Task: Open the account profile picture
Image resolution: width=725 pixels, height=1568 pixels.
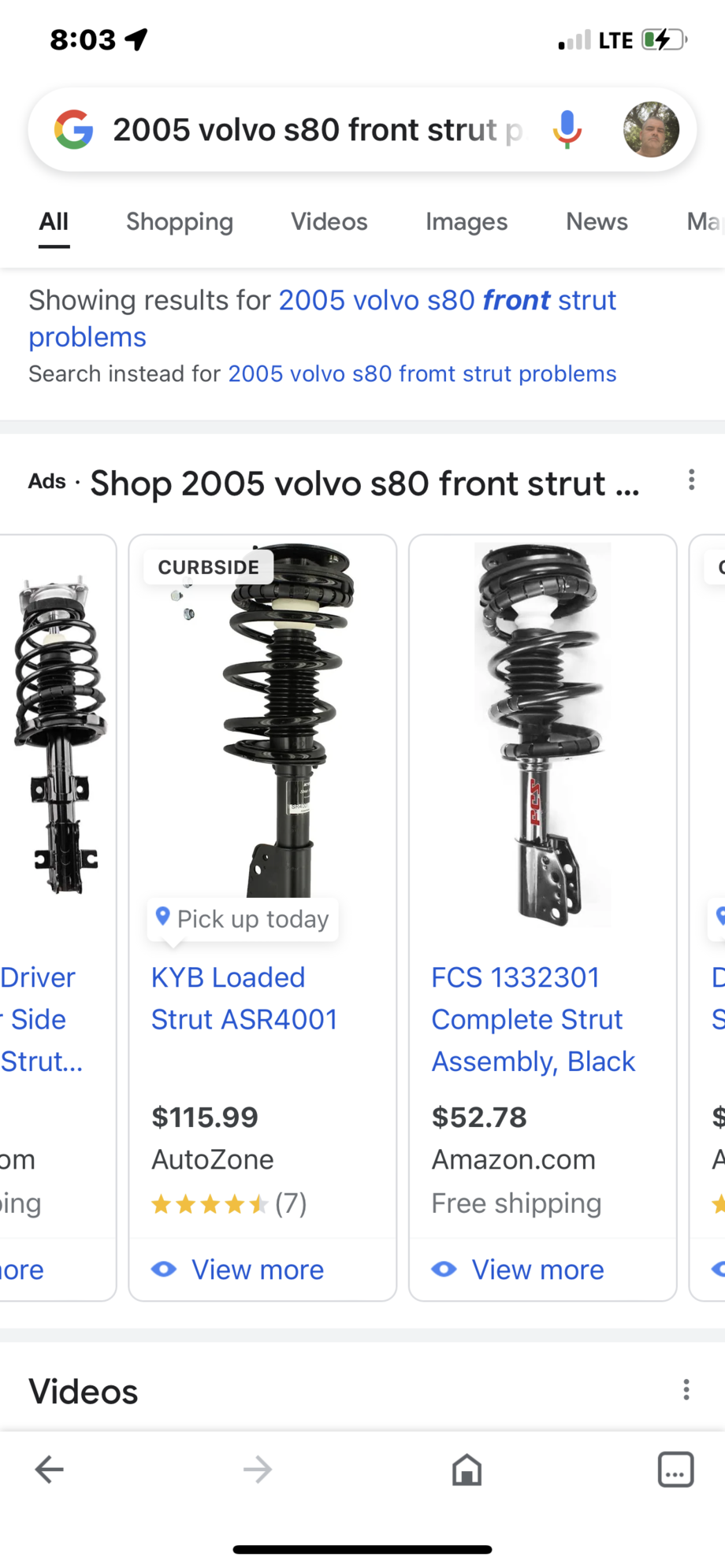Action: point(651,130)
